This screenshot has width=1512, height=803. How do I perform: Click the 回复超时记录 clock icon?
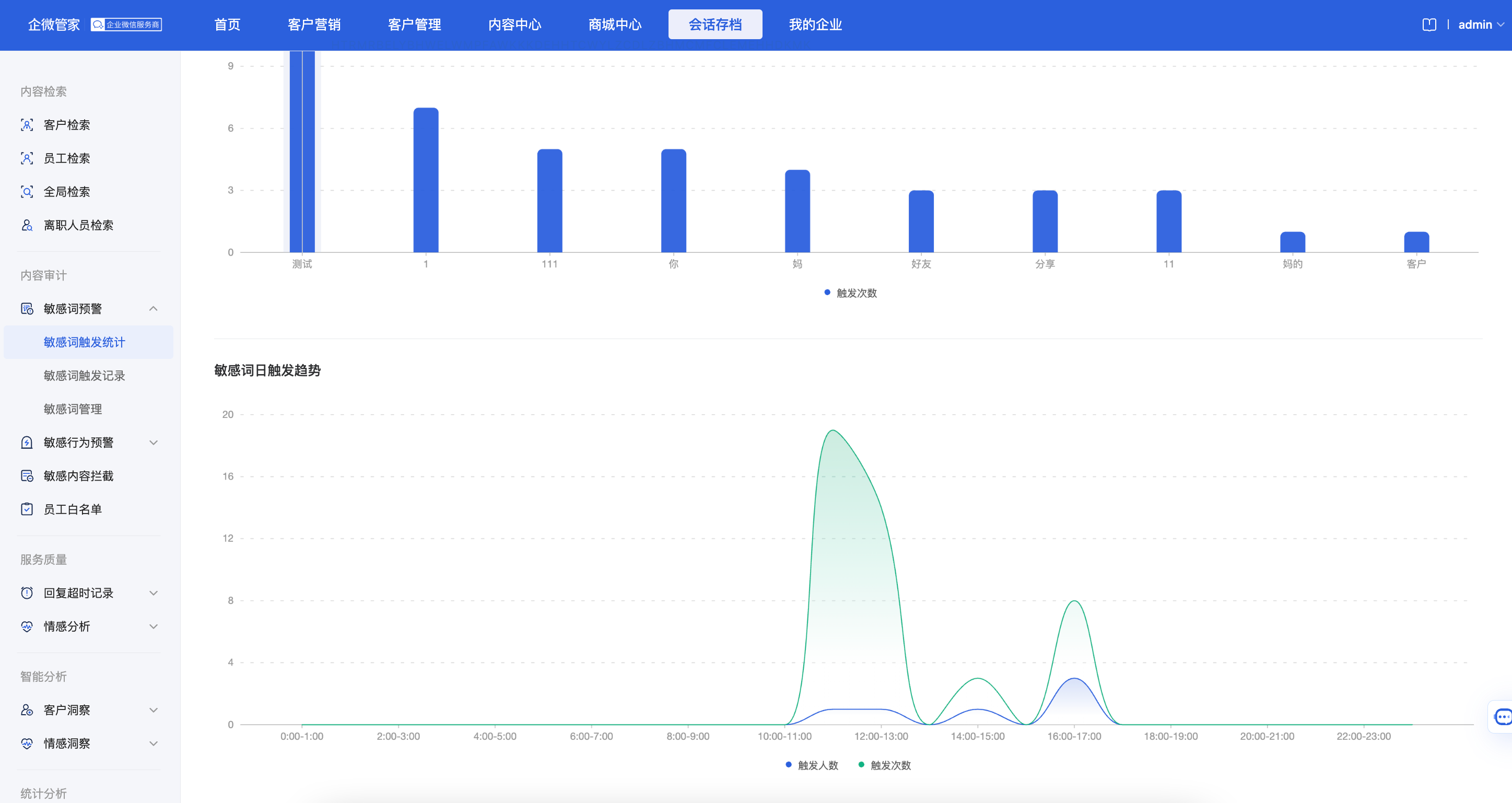pyautogui.click(x=27, y=593)
